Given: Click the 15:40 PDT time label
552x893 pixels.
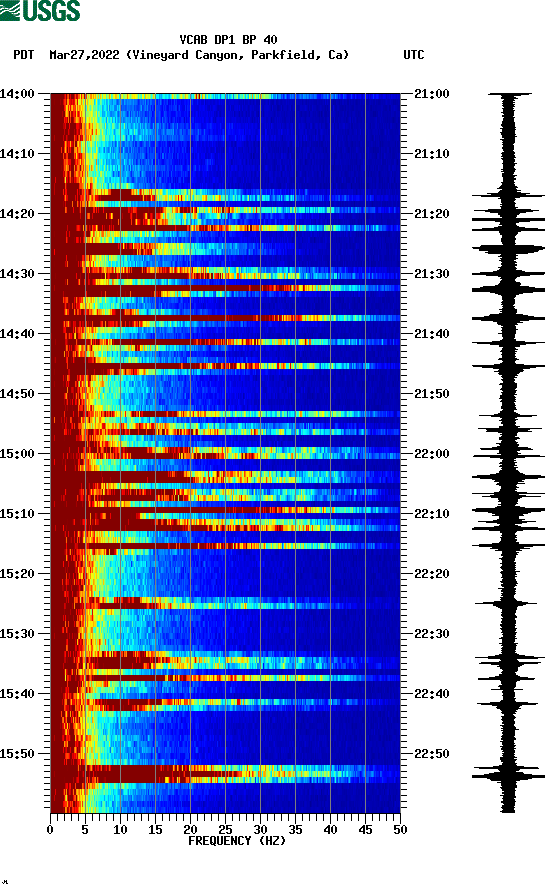Looking at the screenshot, I should [17, 694].
